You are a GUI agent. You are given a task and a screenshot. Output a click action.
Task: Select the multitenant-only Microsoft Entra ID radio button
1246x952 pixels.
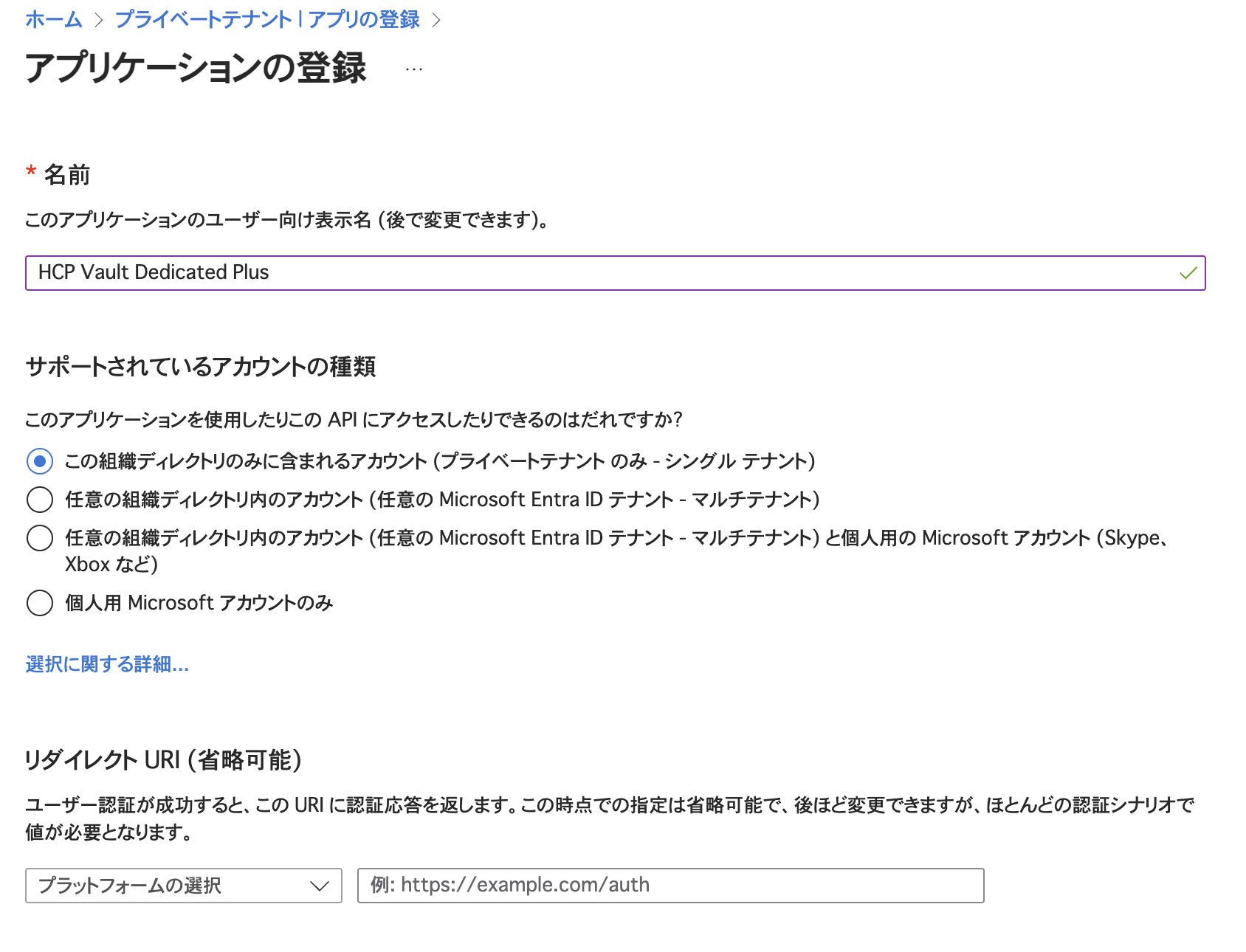click(x=40, y=500)
